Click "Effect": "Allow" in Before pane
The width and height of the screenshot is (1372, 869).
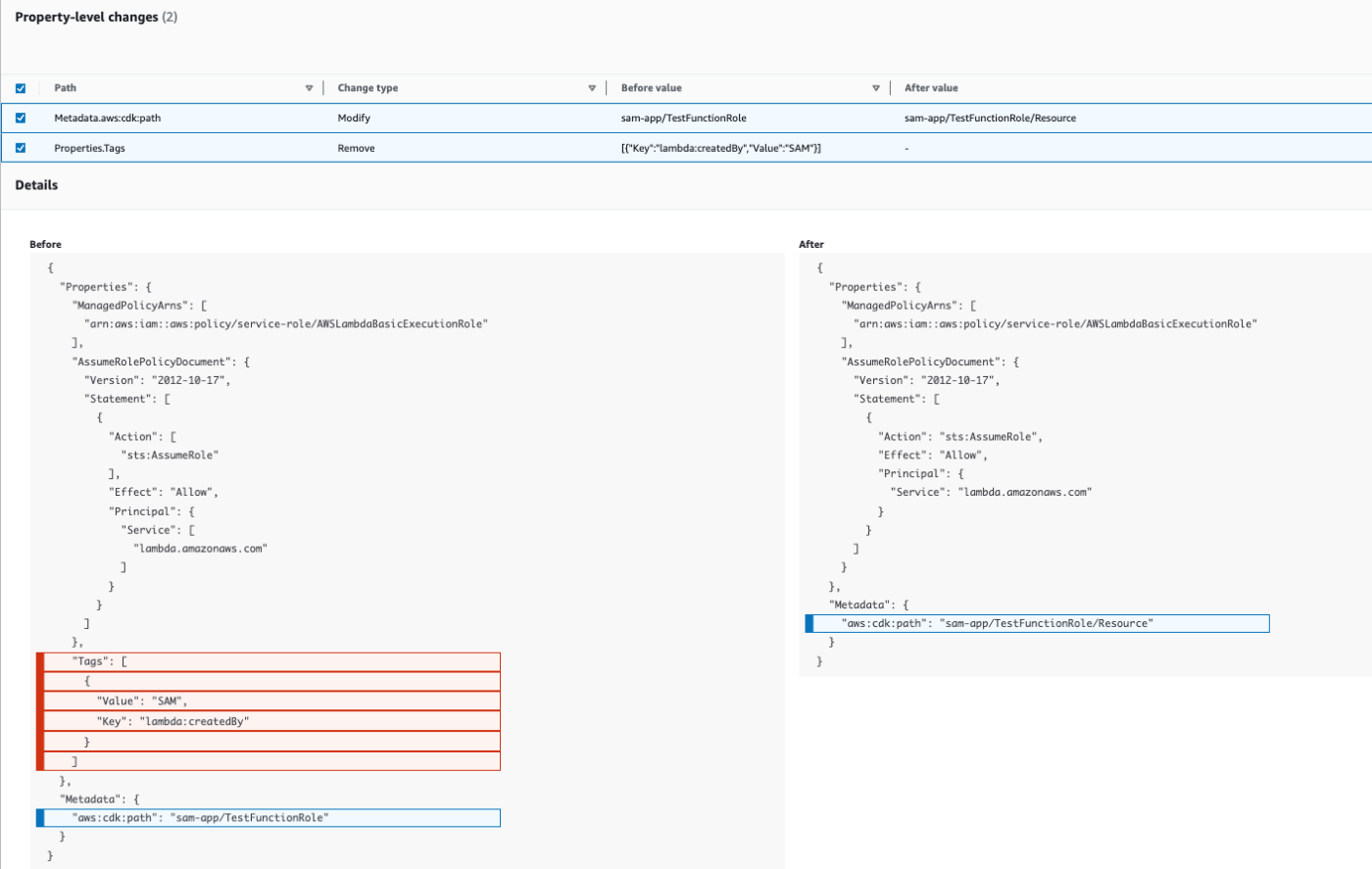click(x=164, y=493)
